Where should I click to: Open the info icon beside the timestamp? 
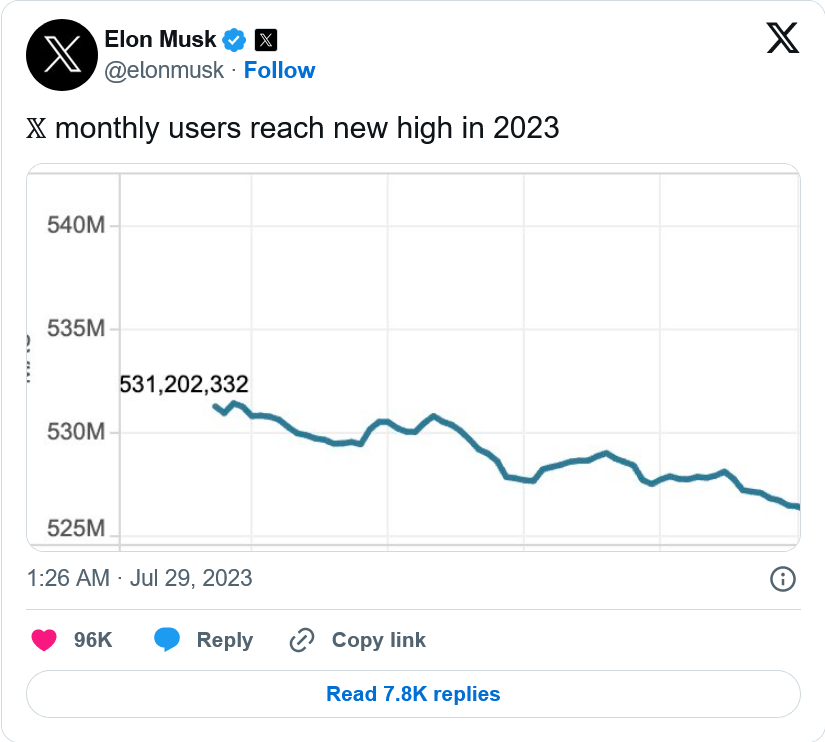point(782,578)
